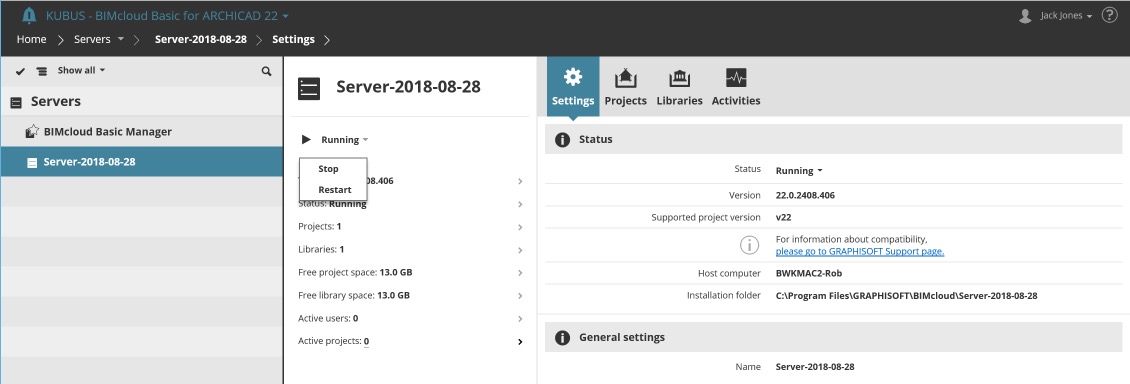Expand the Free library space row chevron

(x=520, y=296)
